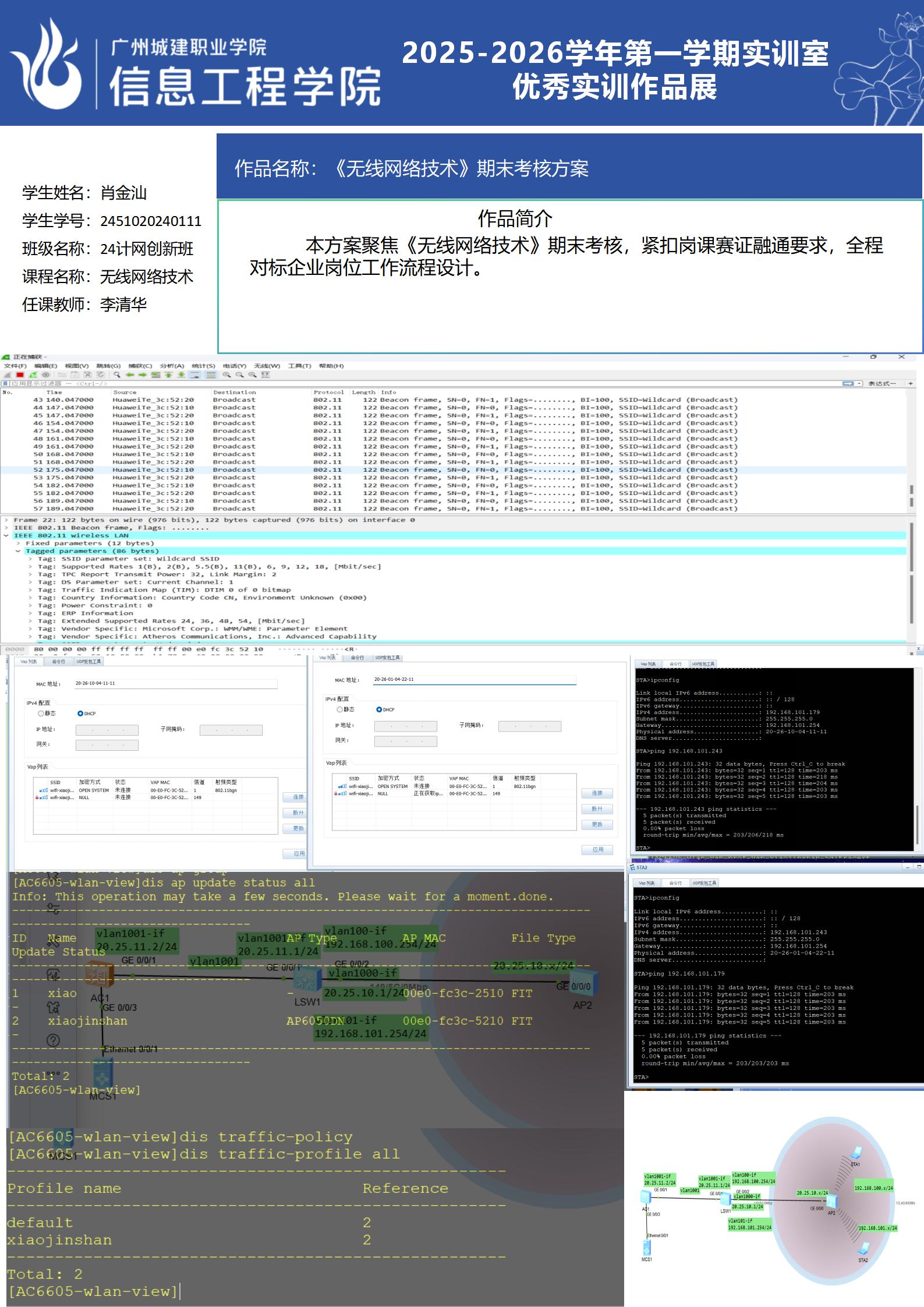Switch to the 命令行 tab in left STA window
This screenshot has height=1307, width=924.
tap(59, 662)
